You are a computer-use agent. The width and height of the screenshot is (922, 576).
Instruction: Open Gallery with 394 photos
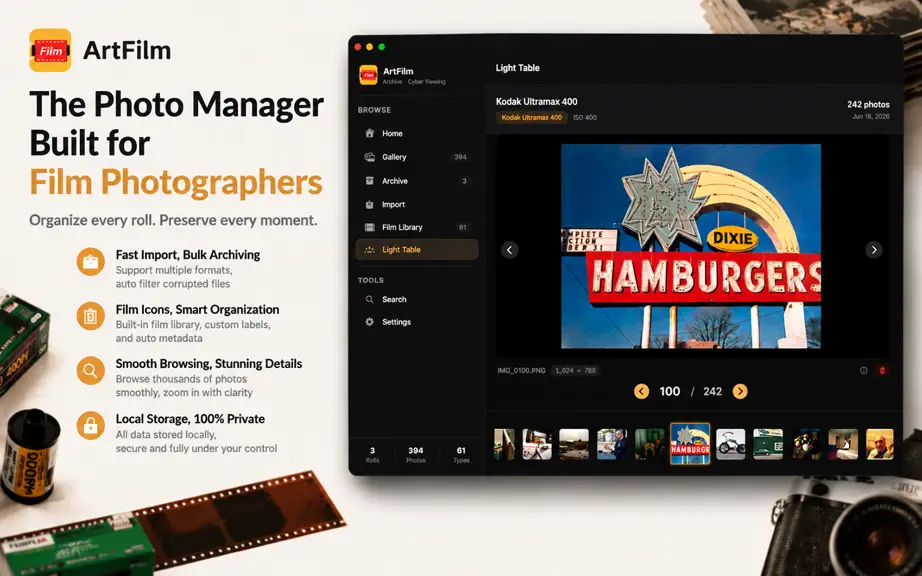click(417, 157)
